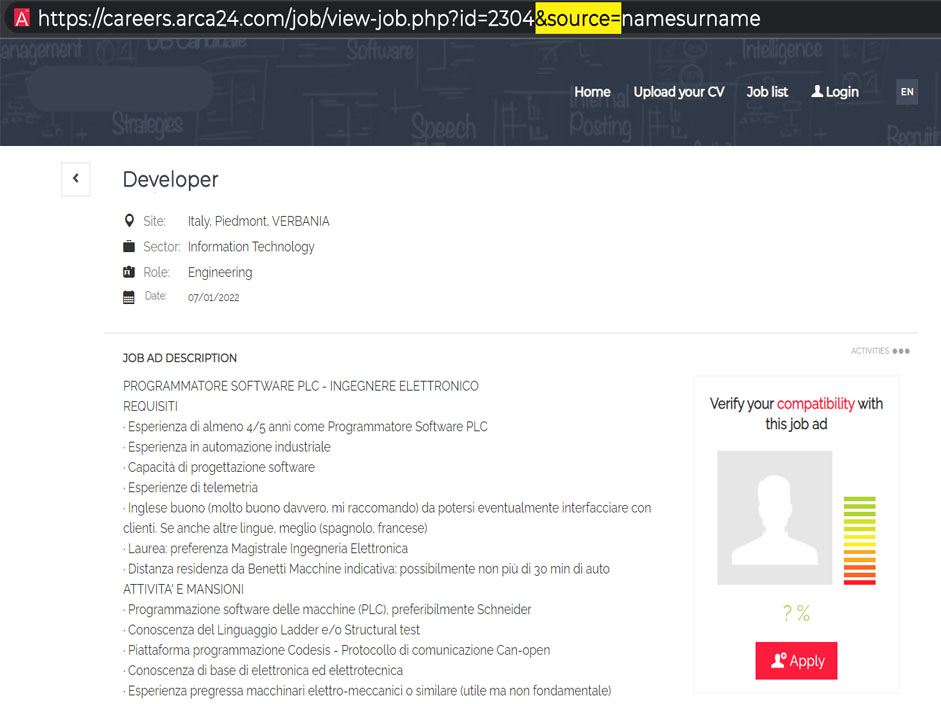Go to the Home page

[x=592, y=91]
